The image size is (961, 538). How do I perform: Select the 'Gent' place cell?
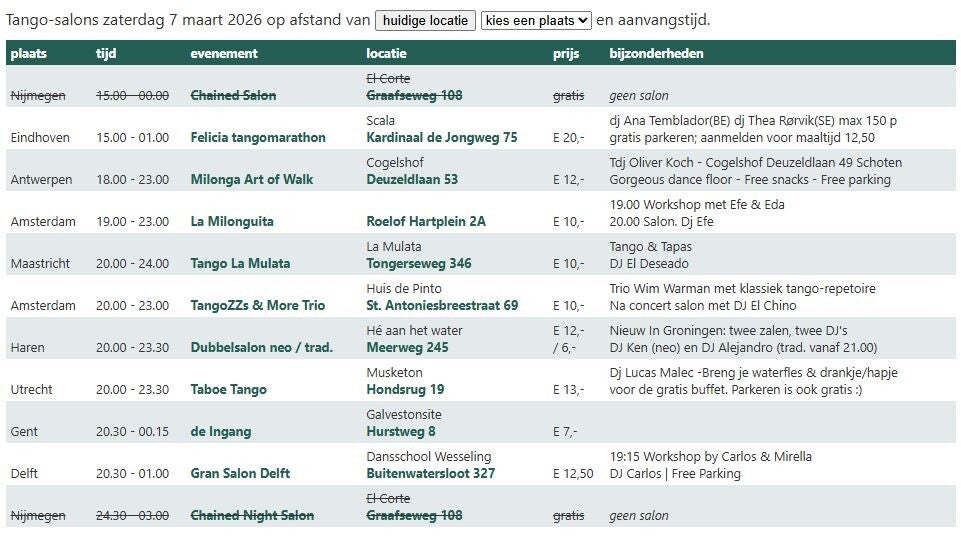tap(24, 431)
